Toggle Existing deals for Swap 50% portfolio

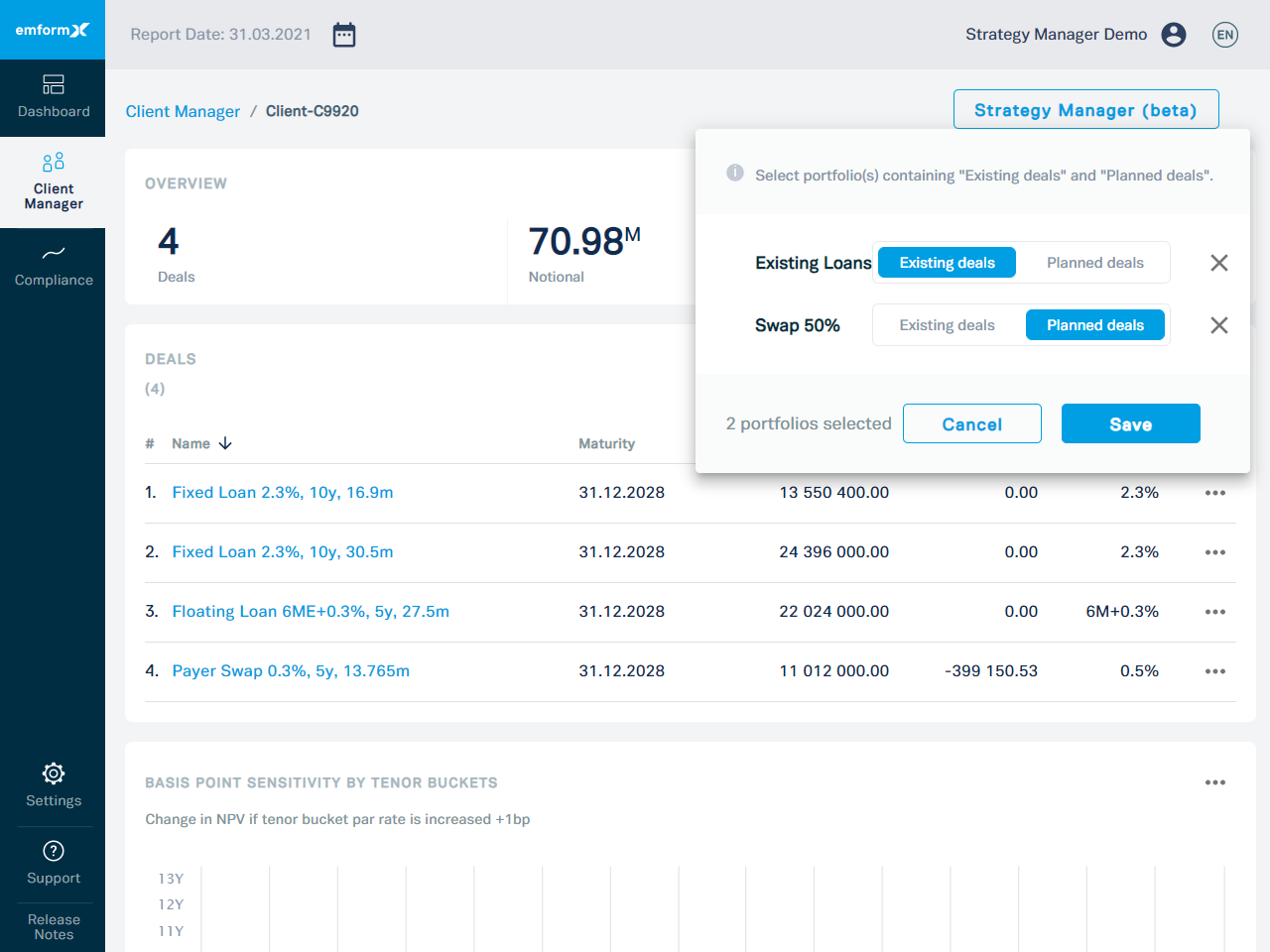(x=947, y=324)
